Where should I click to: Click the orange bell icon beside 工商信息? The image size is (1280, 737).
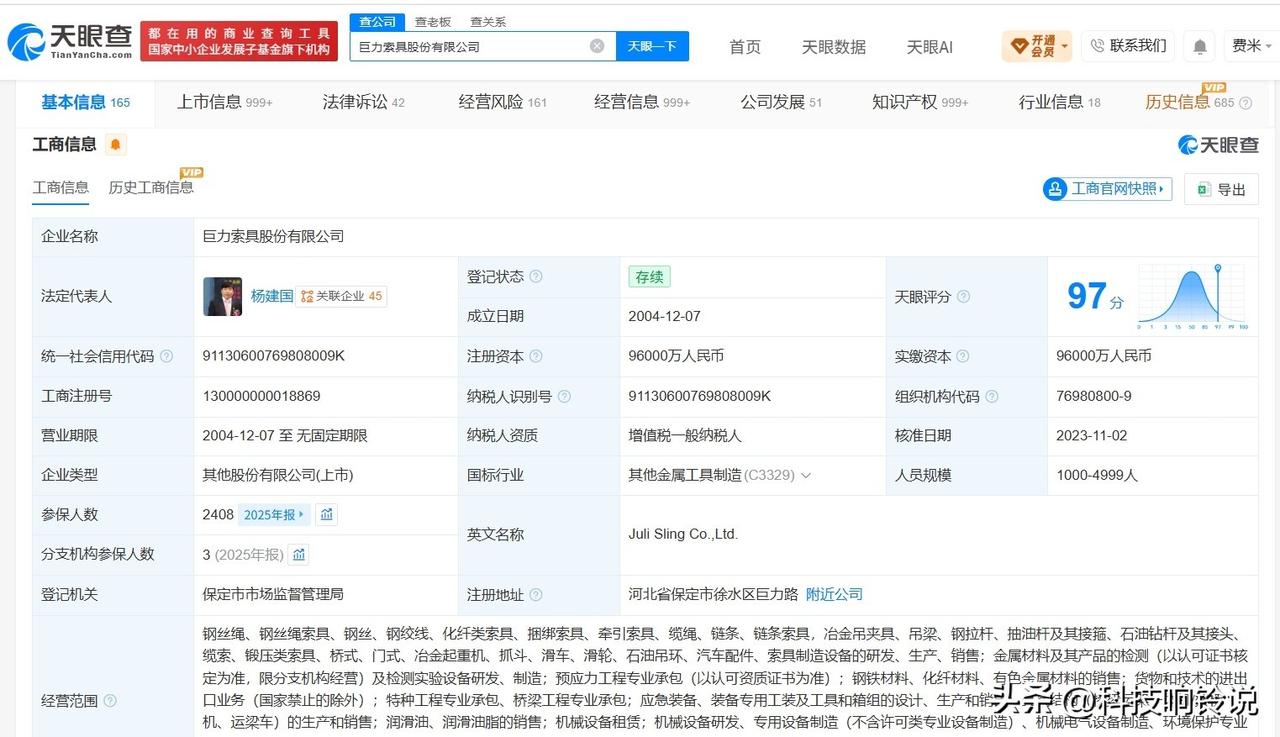point(116,145)
